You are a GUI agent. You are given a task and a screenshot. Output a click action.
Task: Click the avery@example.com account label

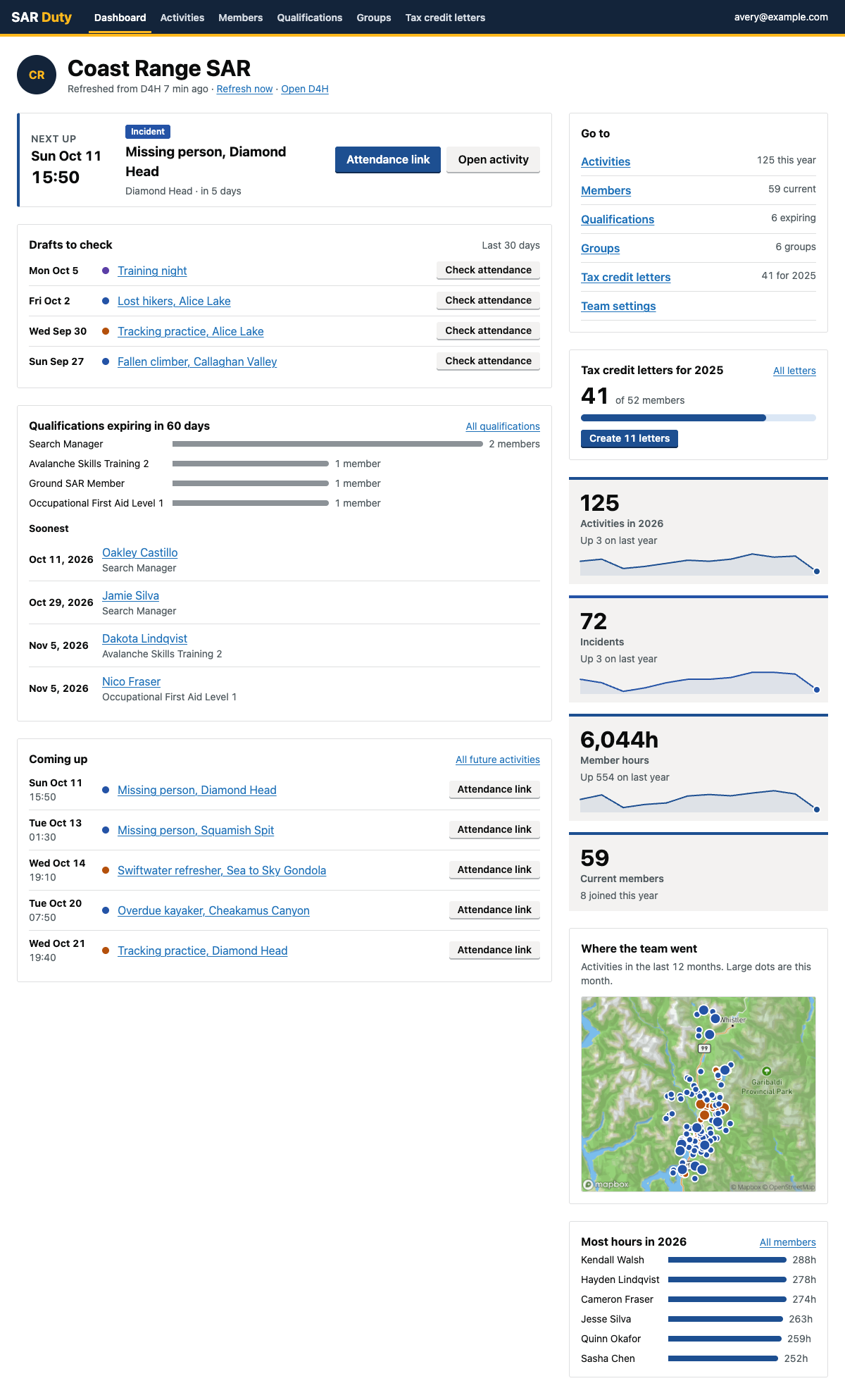click(x=781, y=18)
